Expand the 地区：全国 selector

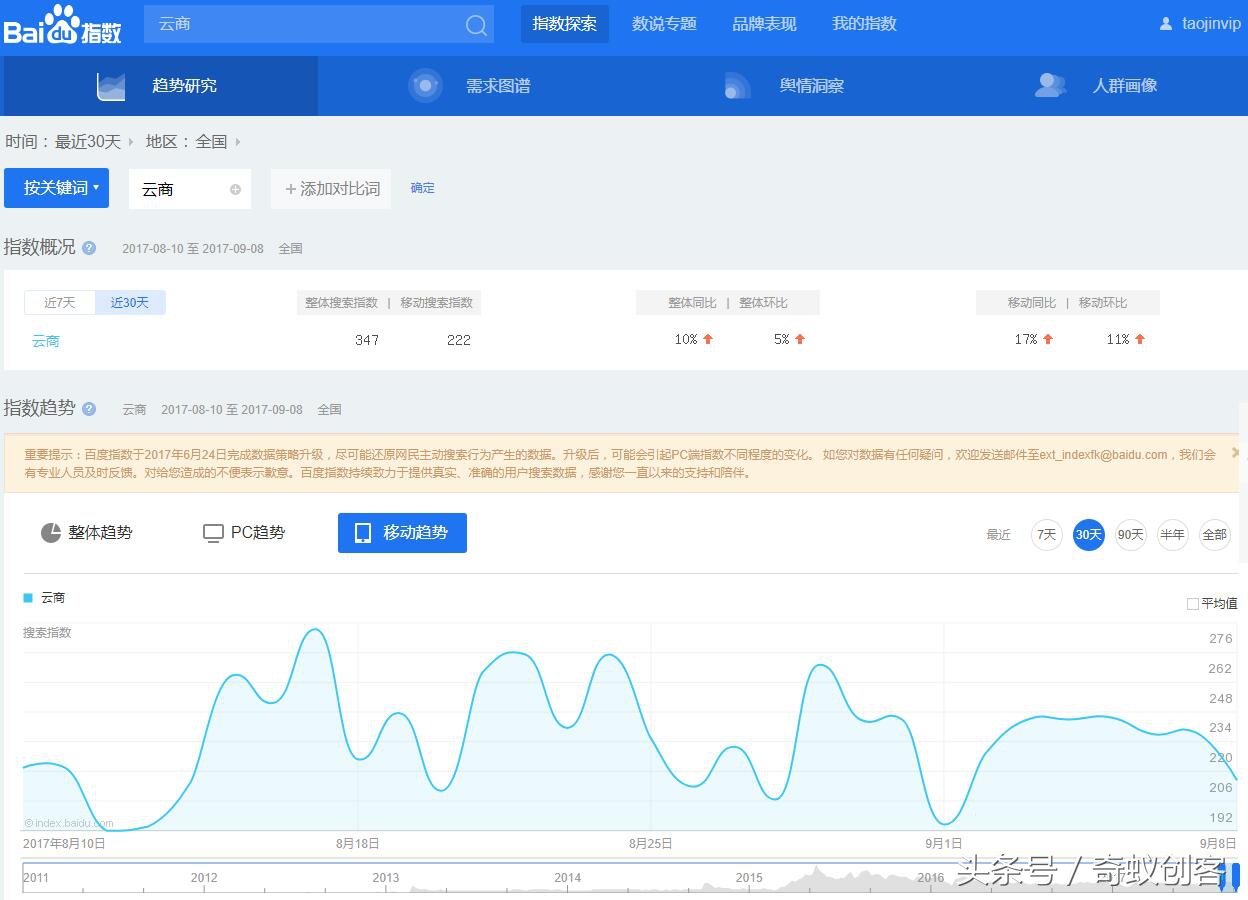tap(194, 142)
